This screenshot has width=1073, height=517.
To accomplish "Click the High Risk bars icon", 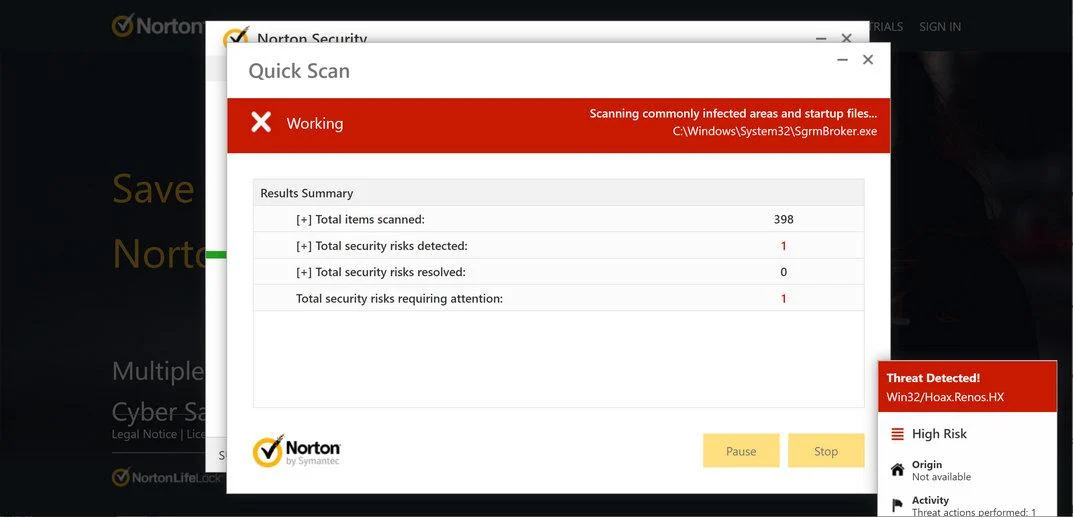I will (897, 434).
